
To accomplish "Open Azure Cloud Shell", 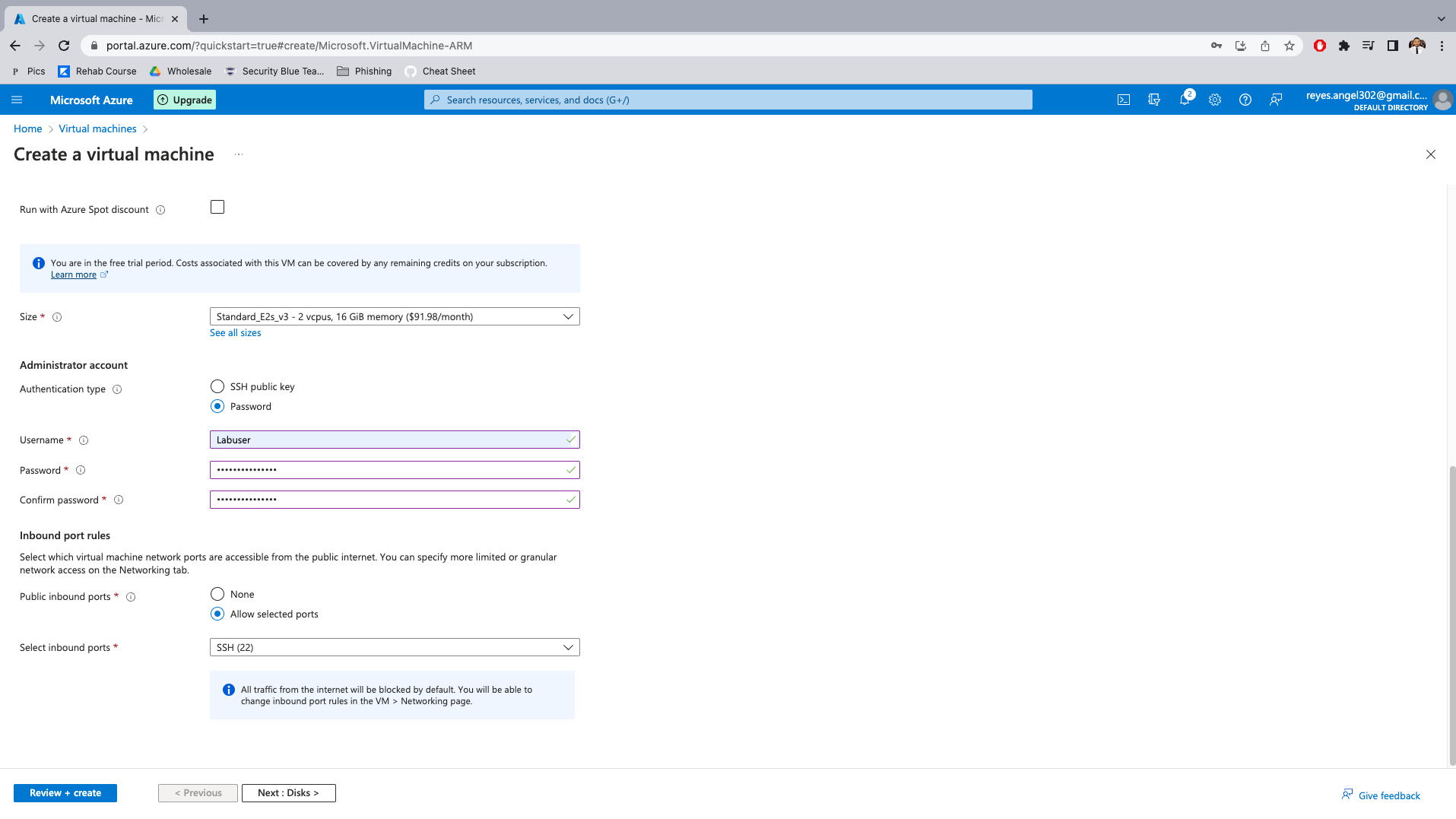I will pos(1123,100).
